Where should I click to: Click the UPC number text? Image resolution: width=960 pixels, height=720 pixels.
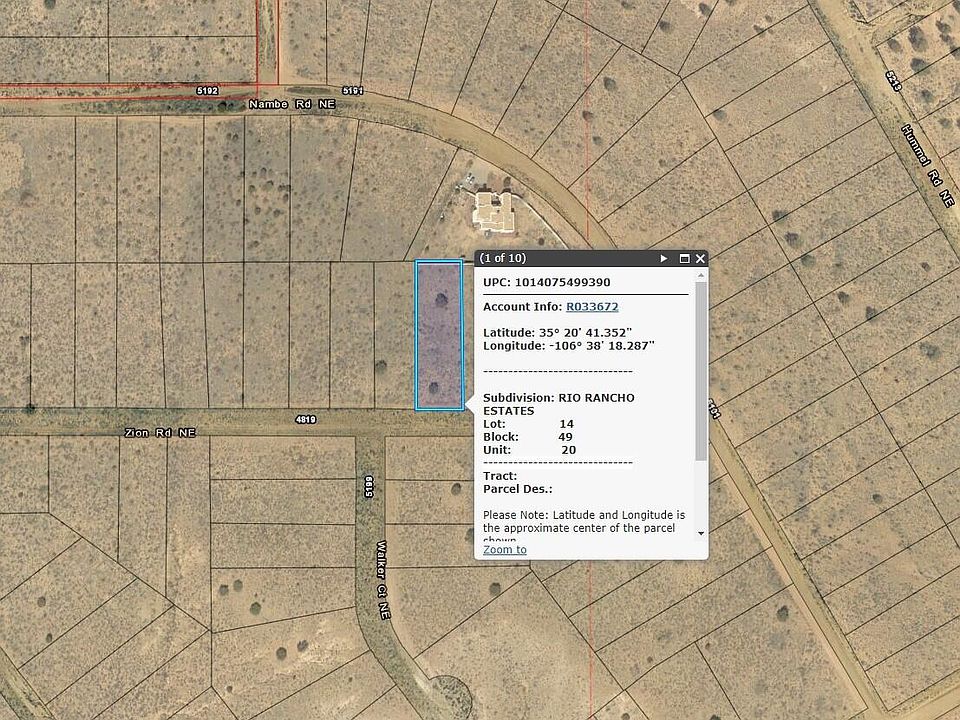point(546,283)
